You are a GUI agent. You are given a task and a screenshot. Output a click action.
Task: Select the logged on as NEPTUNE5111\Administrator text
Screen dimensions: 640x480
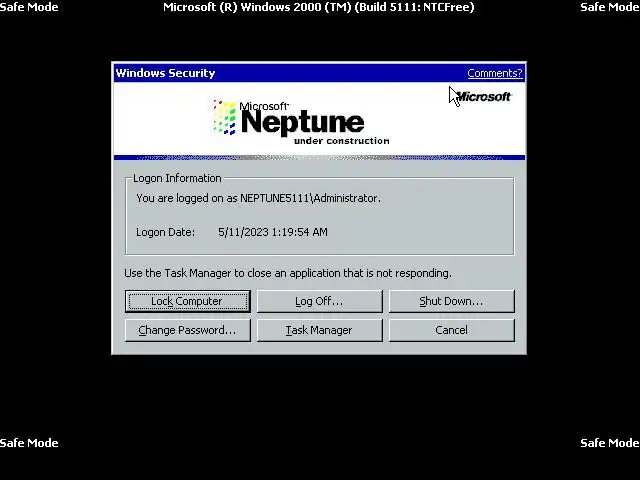(x=258, y=198)
